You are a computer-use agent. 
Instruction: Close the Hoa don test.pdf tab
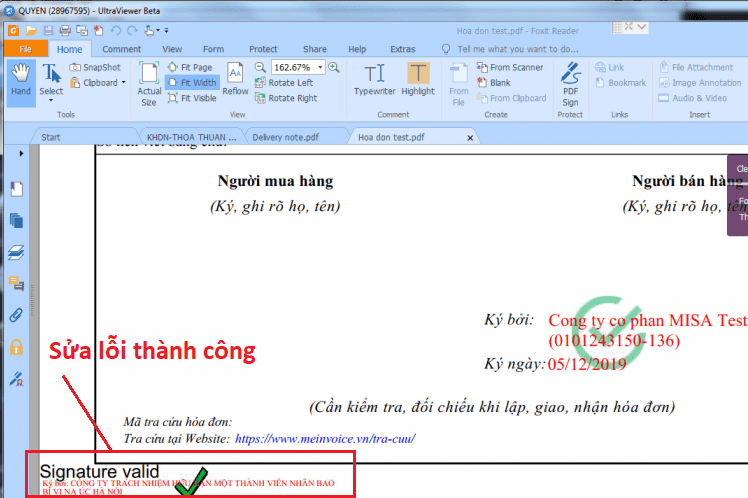[470, 138]
